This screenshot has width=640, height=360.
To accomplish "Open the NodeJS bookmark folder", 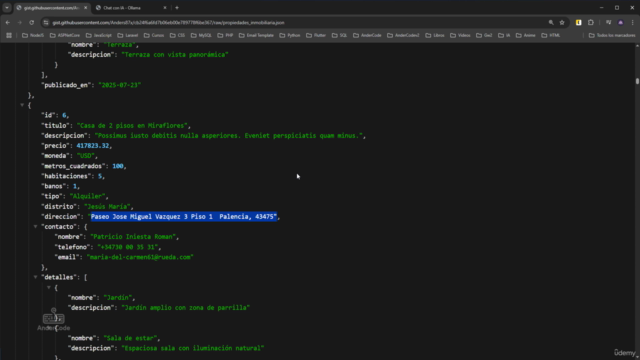I will point(33,36).
